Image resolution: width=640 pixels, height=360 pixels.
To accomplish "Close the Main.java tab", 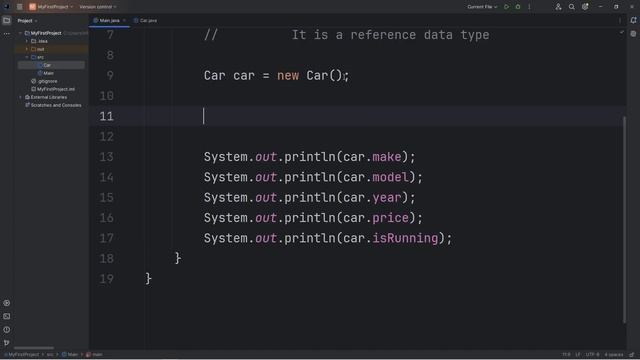I will pyautogui.click(x=124, y=20).
